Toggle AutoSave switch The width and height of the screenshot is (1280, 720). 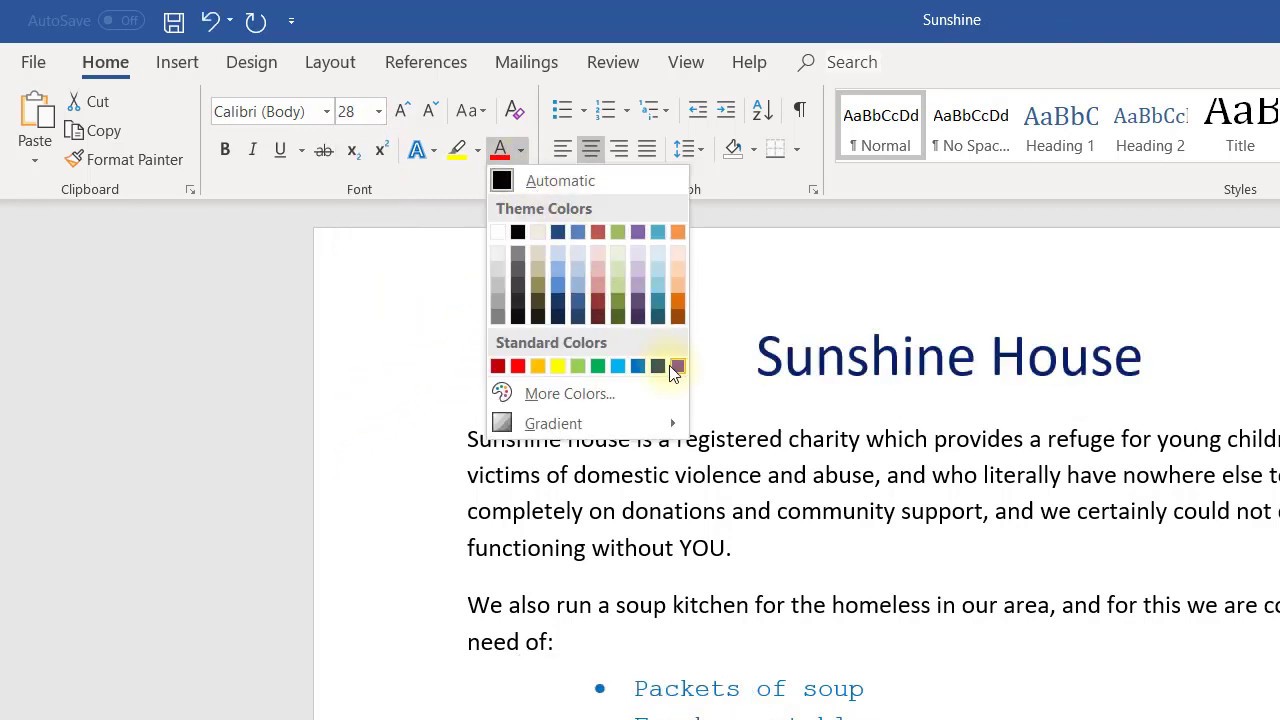121,20
